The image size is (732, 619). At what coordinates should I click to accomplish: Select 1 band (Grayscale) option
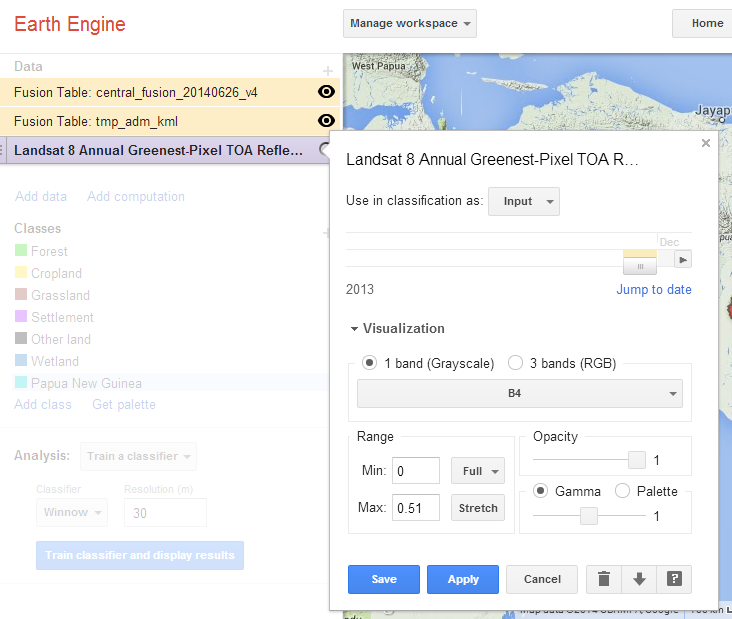pyautogui.click(x=369, y=363)
